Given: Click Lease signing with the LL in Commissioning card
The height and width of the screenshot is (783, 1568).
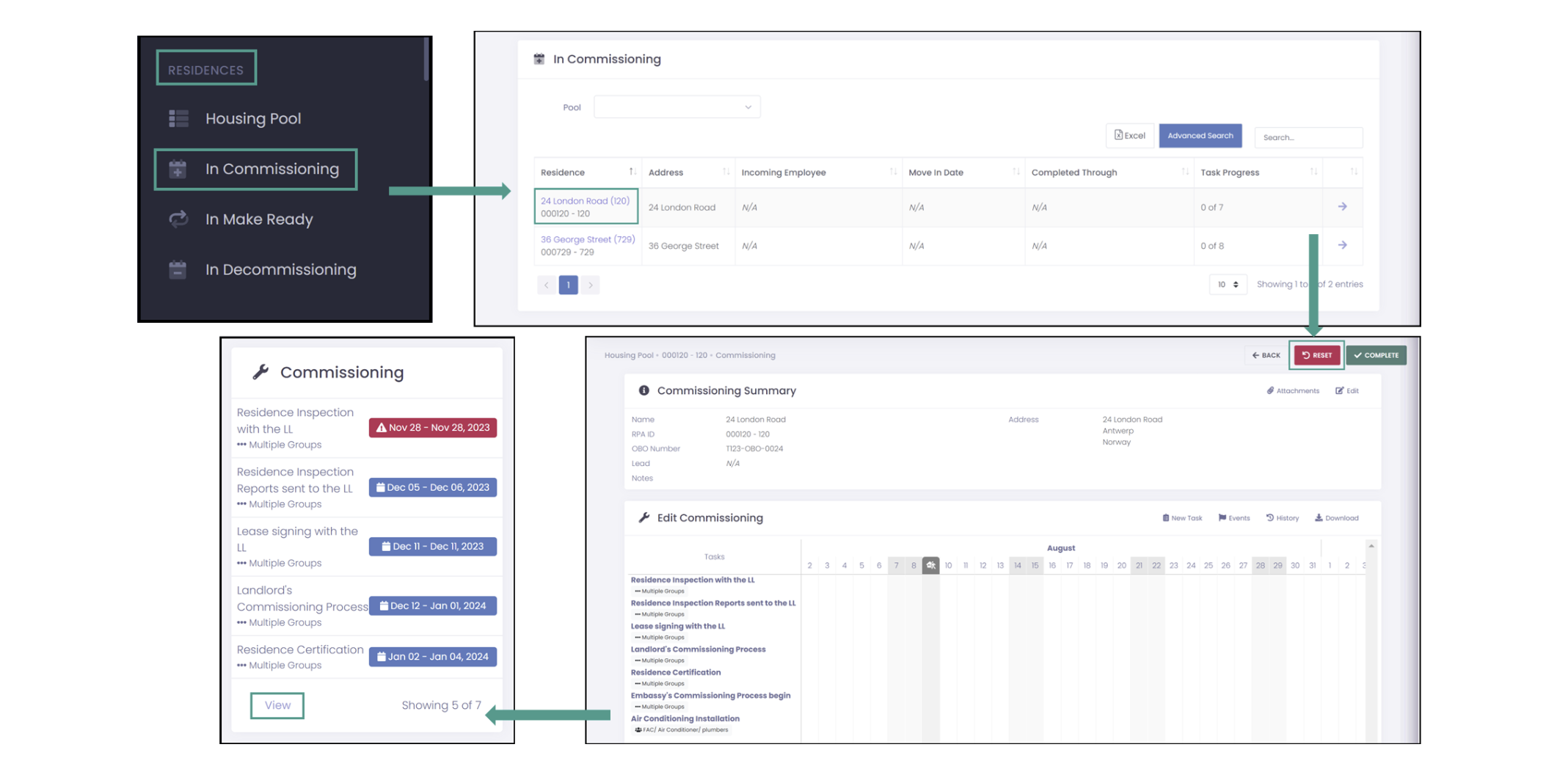Looking at the screenshot, I should (x=297, y=539).
